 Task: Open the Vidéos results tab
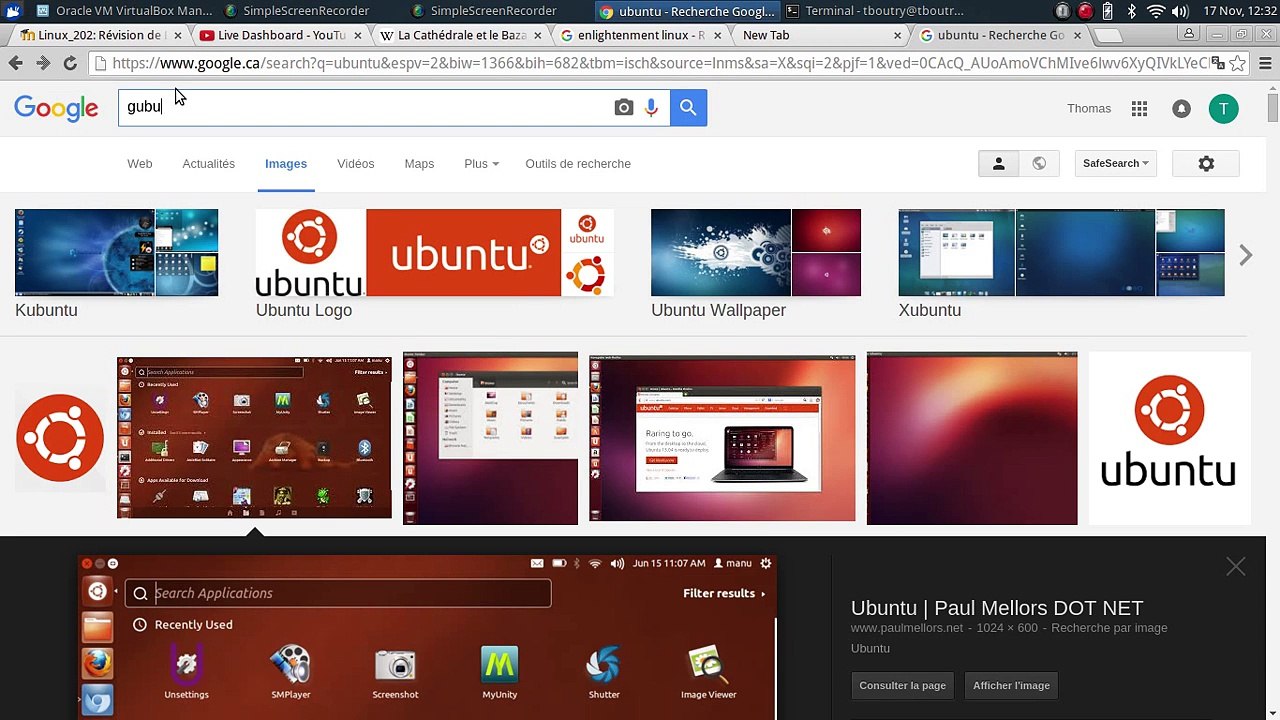point(356,164)
